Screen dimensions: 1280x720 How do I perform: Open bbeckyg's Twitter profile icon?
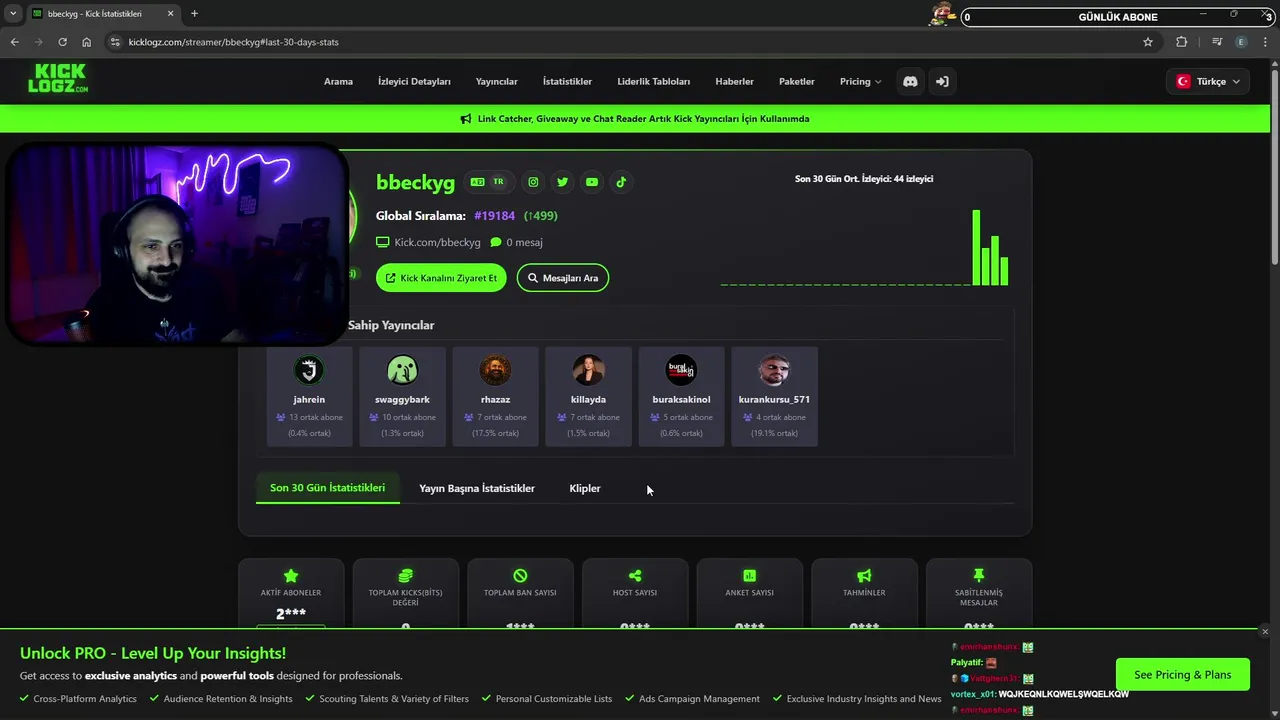pyautogui.click(x=562, y=182)
